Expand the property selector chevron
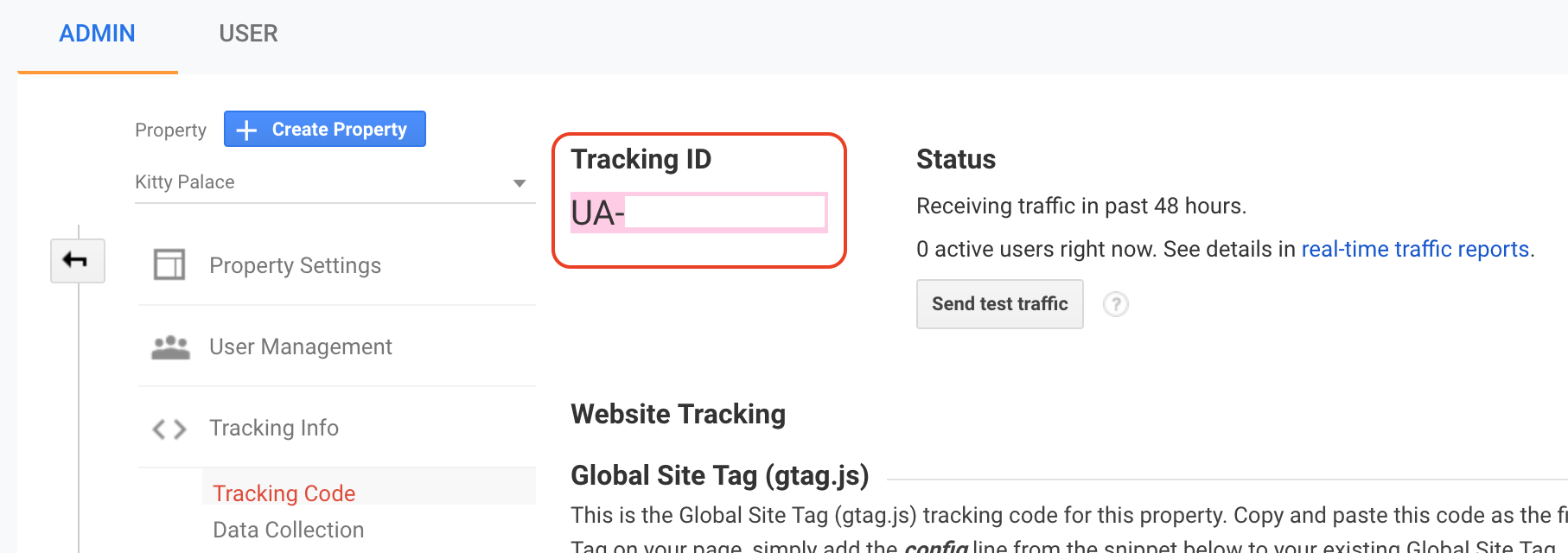This screenshot has height=553, width=1568. point(518,182)
